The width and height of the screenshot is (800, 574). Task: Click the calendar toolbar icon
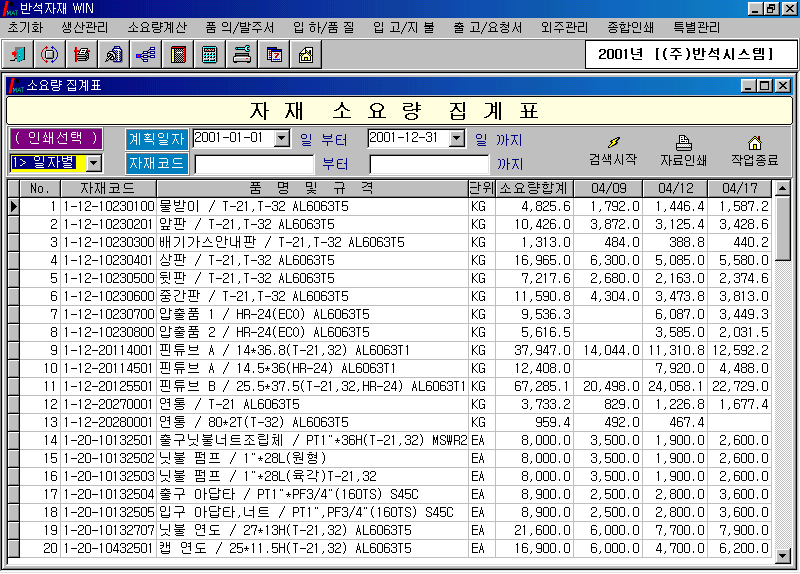[273, 54]
